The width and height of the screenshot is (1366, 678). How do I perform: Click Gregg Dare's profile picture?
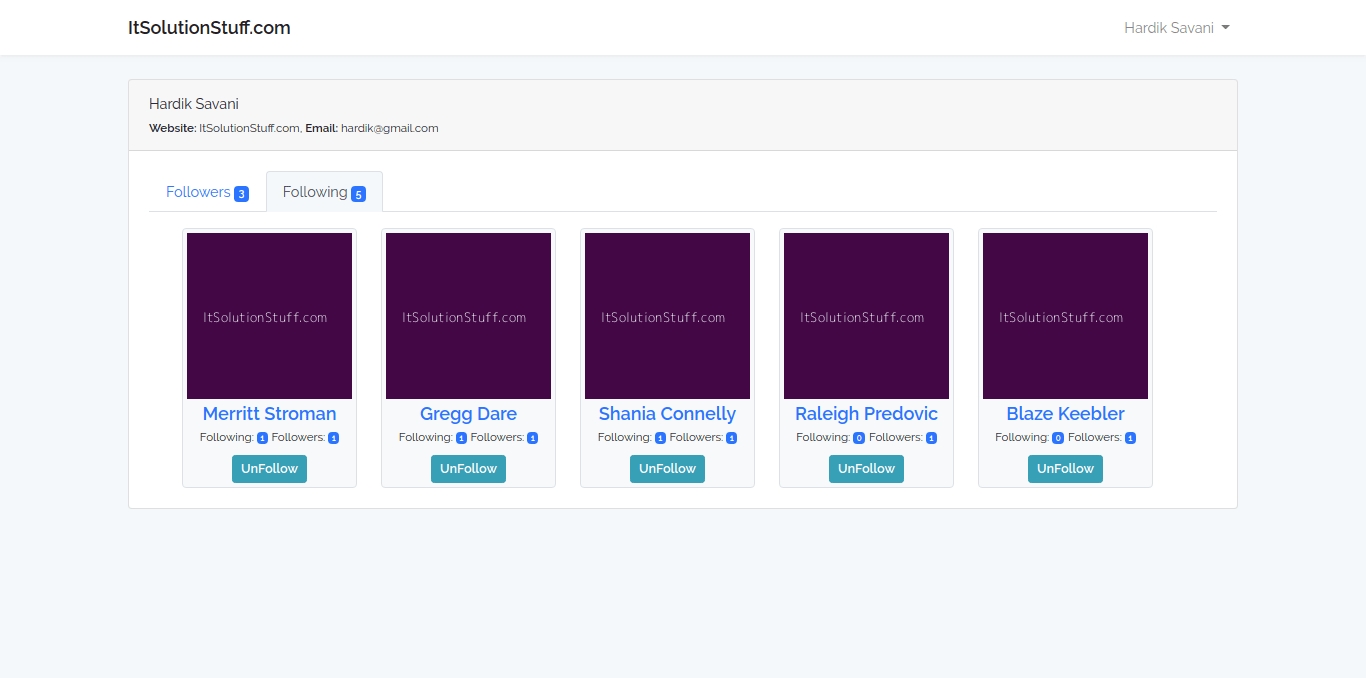(468, 316)
